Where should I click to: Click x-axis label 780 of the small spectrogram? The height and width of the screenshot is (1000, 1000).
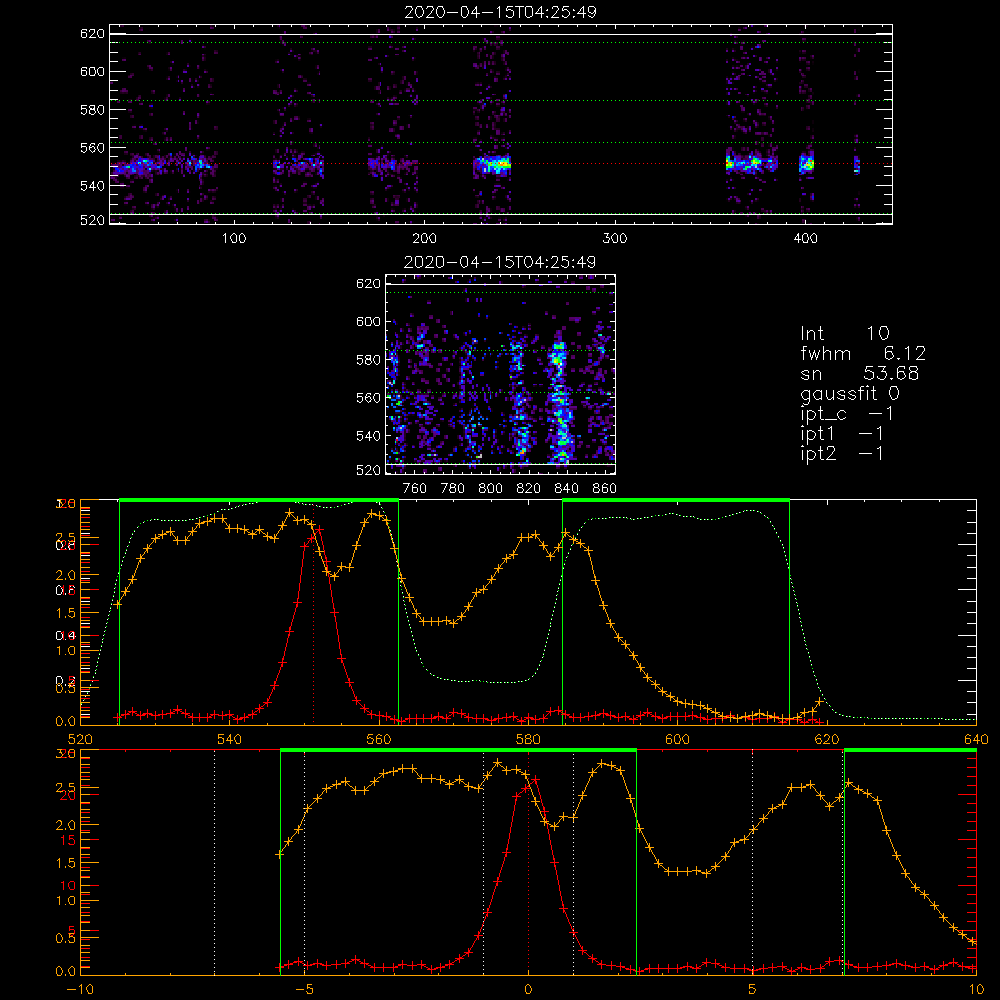tap(453, 489)
